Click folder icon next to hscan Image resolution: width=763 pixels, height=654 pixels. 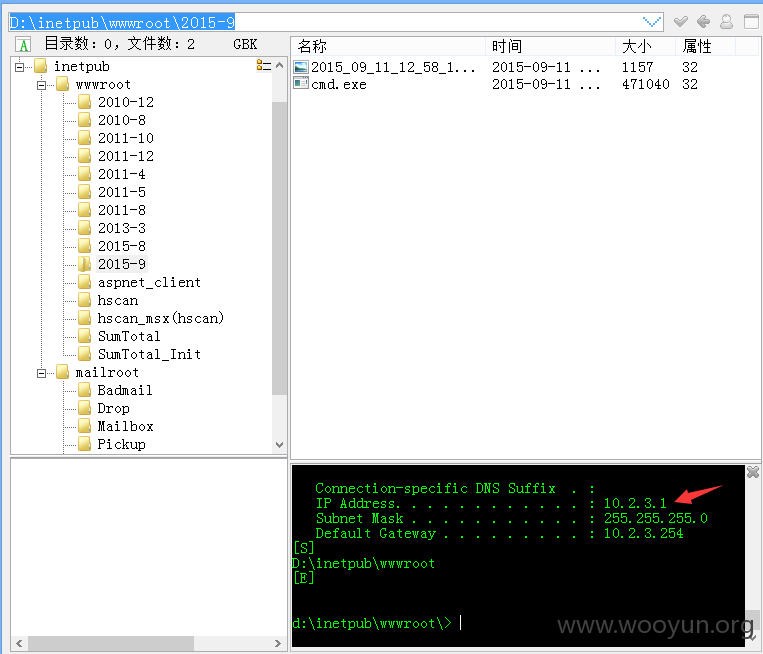[x=85, y=300]
